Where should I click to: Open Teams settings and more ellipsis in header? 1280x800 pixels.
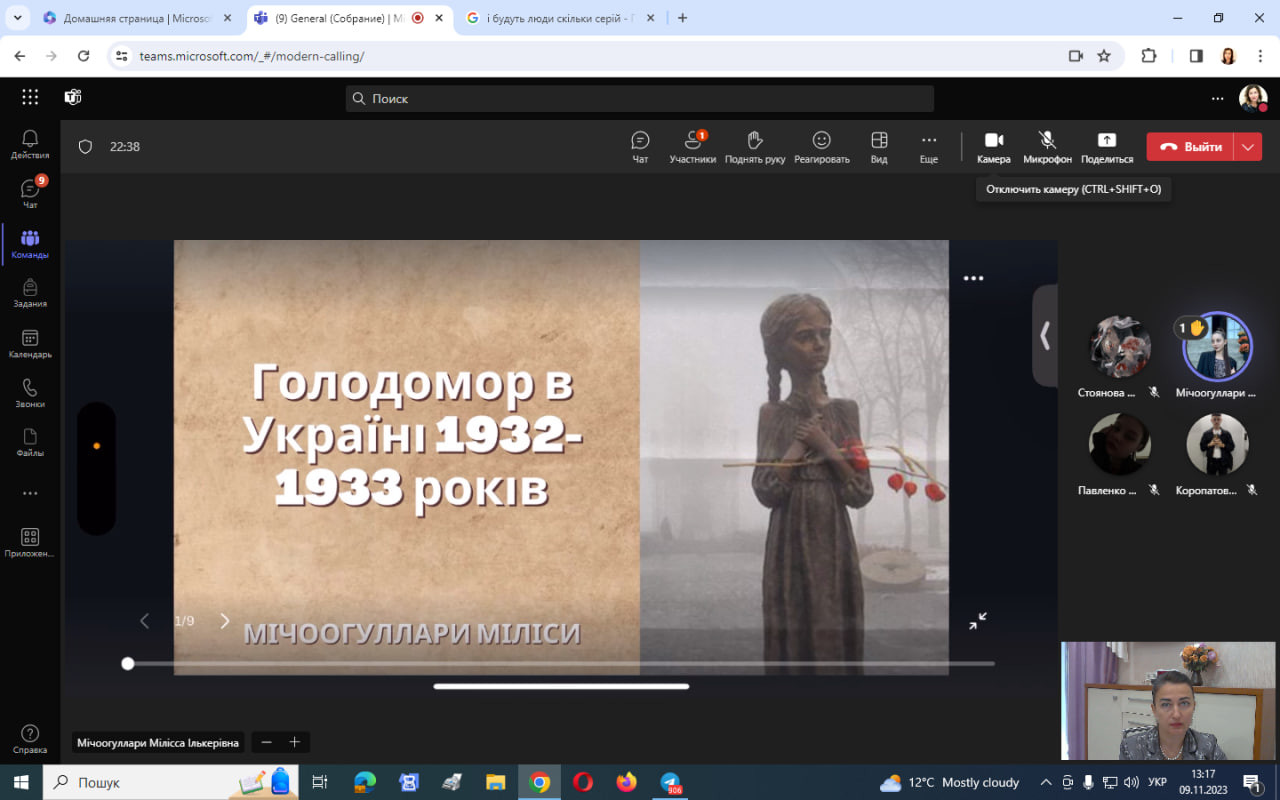tap(1217, 98)
